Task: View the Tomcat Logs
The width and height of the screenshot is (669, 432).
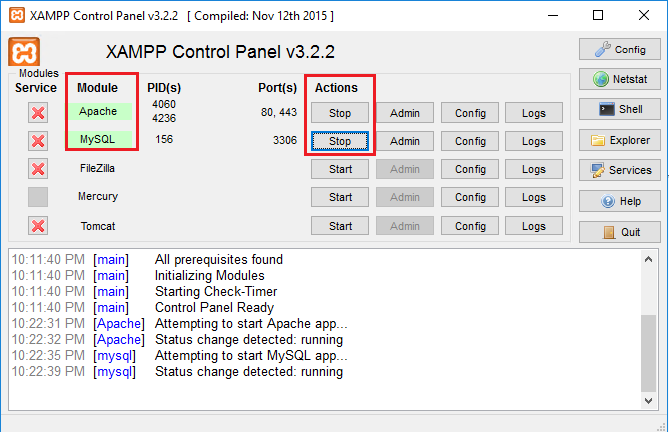Action: (x=534, y=226)
